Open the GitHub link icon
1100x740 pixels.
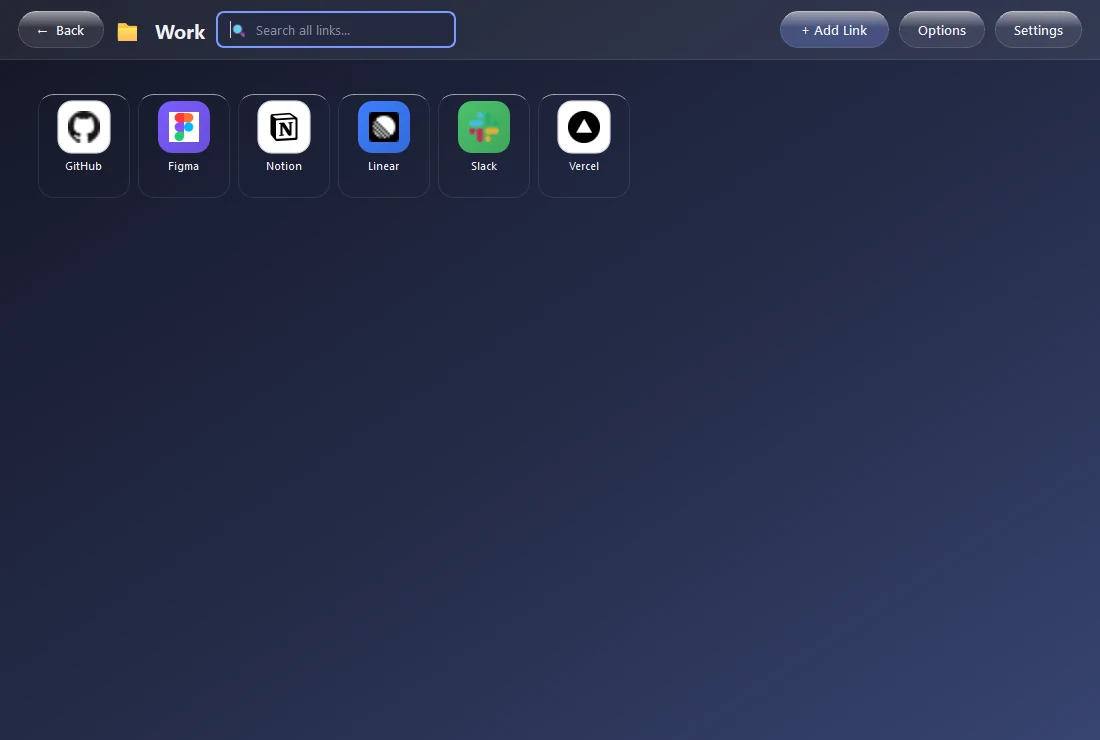click(83, 127)
